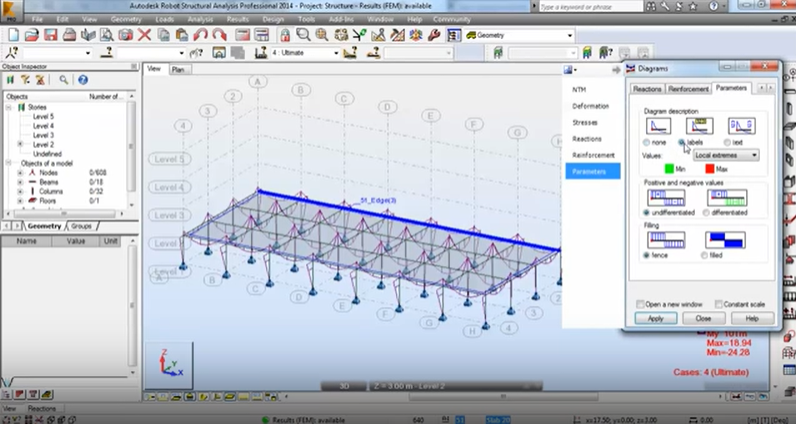Open the 'Local extremes' values dropdown
The image size is (796, 424).
725,155
